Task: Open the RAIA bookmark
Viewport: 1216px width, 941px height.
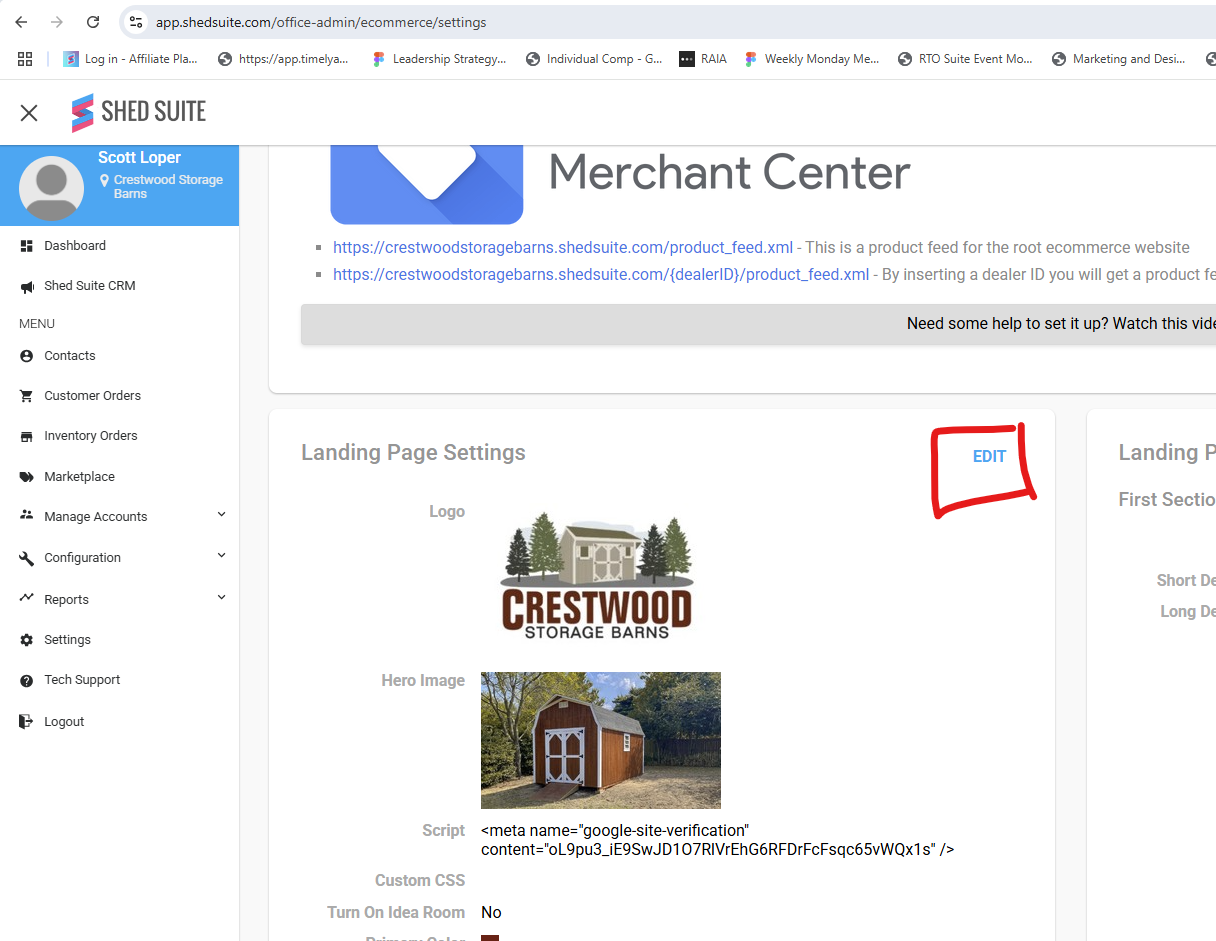Action: point(703,59)
